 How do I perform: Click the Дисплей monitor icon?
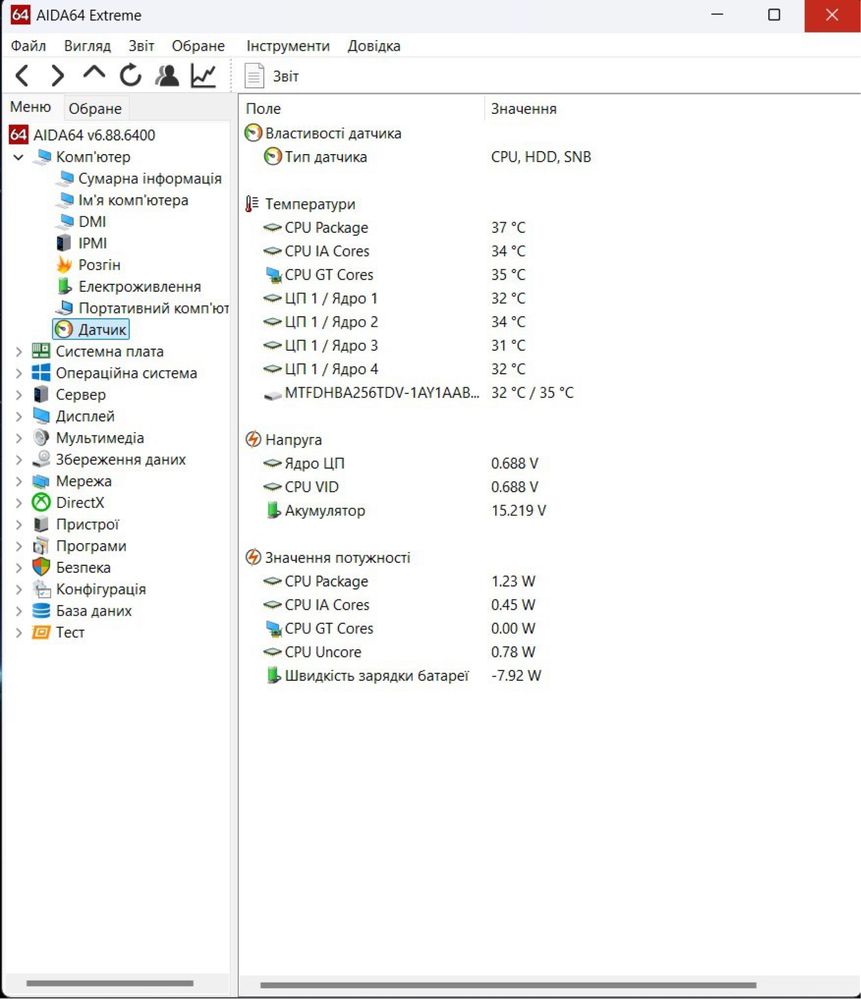click(x=41, y=416)
